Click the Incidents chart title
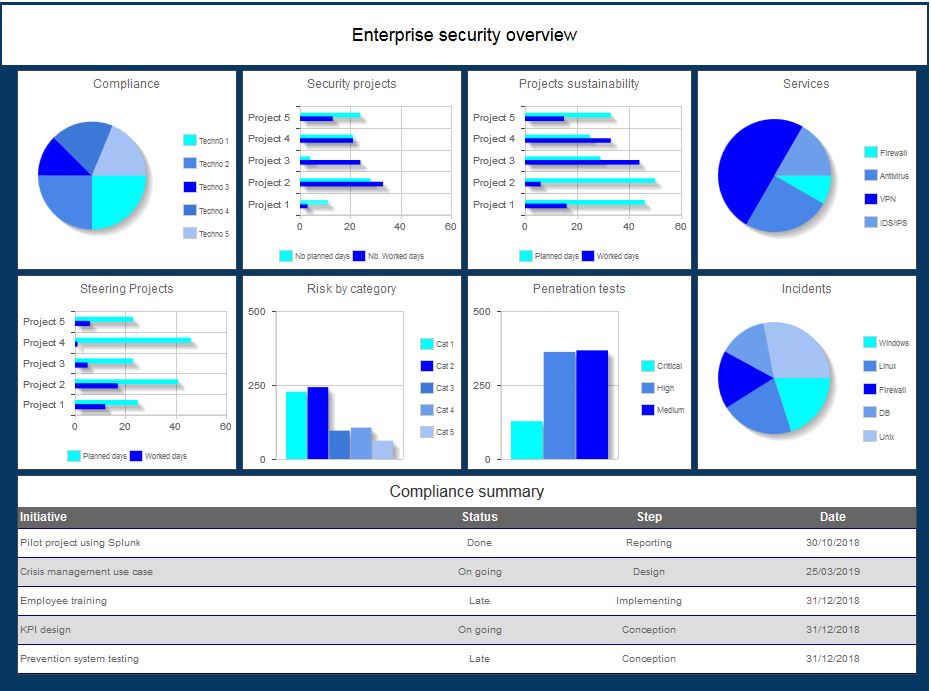 click(x=806, y=289)
